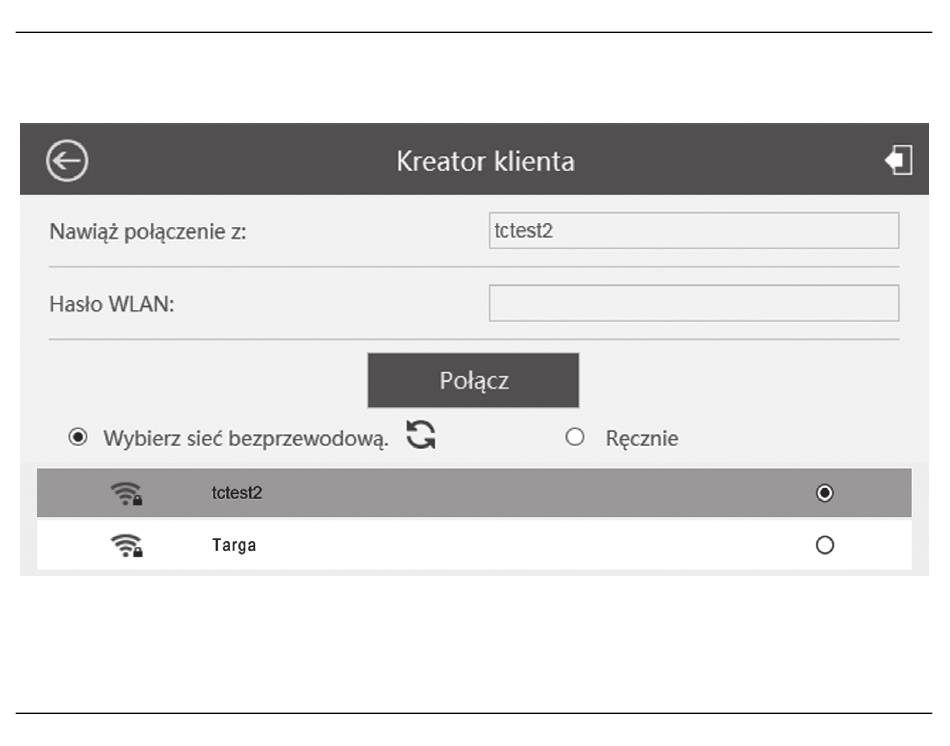The image size is (950, 746).
Task: Click the 'Kreator klienta' title
Action: 485,161
